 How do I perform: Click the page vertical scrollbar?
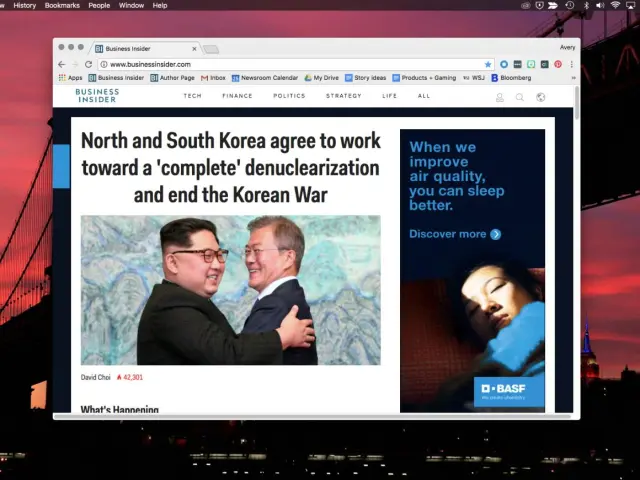pyautogui.click(x=577, y=103)
